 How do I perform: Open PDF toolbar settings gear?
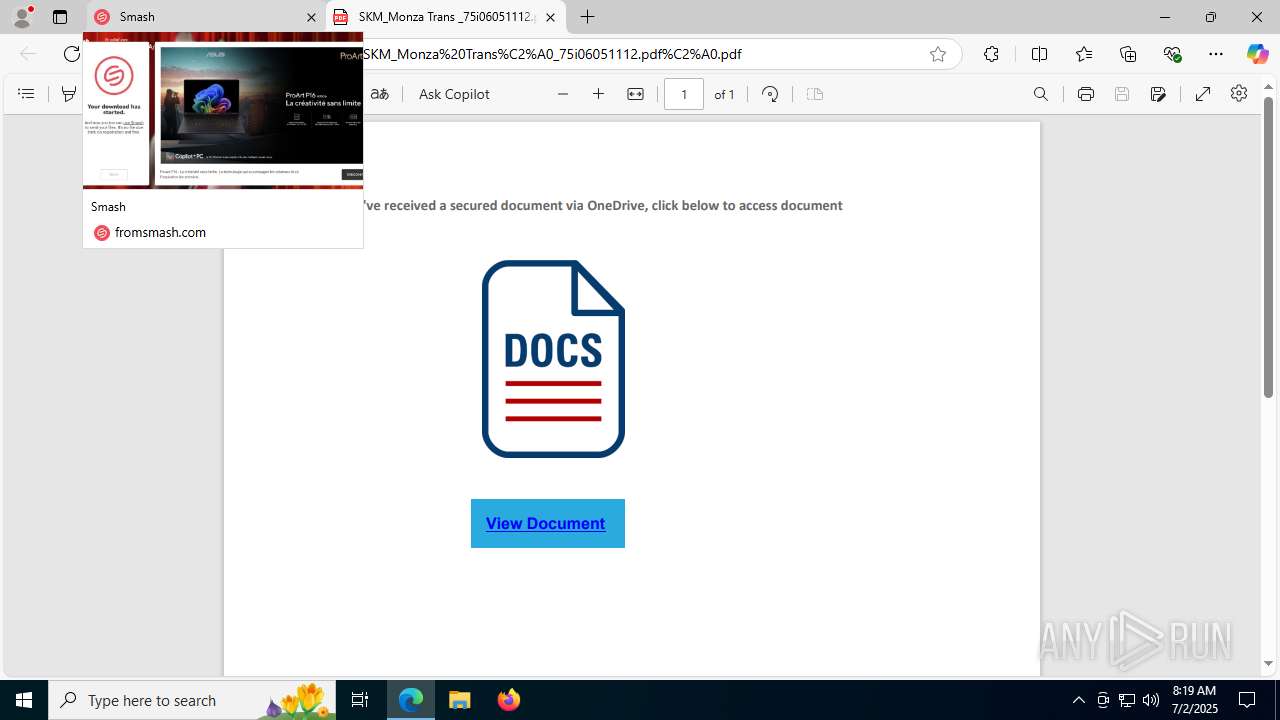[x=1239, y=93]
